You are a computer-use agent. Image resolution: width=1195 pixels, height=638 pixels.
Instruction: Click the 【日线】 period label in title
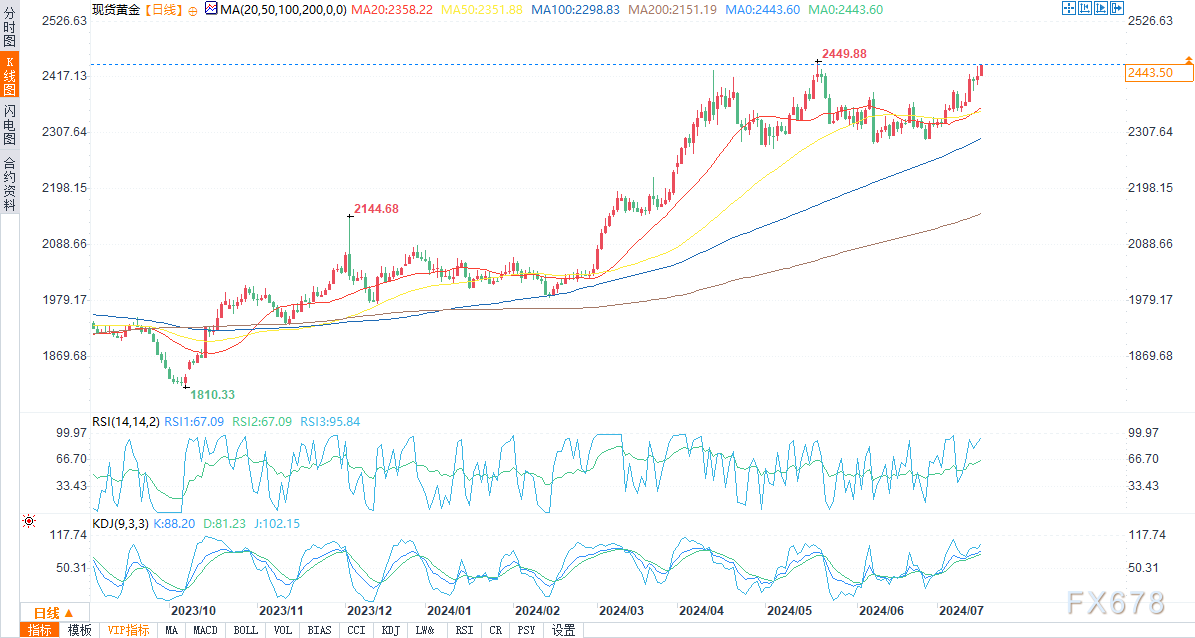click(164, 11)
